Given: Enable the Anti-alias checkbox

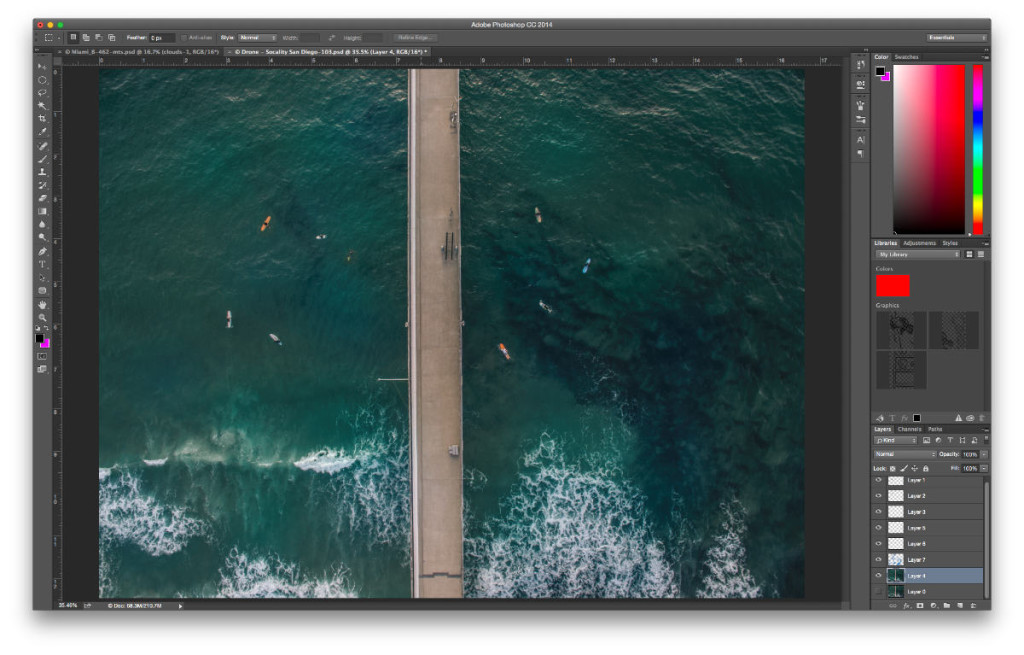Looking at the screenshot, I should 184,36.
